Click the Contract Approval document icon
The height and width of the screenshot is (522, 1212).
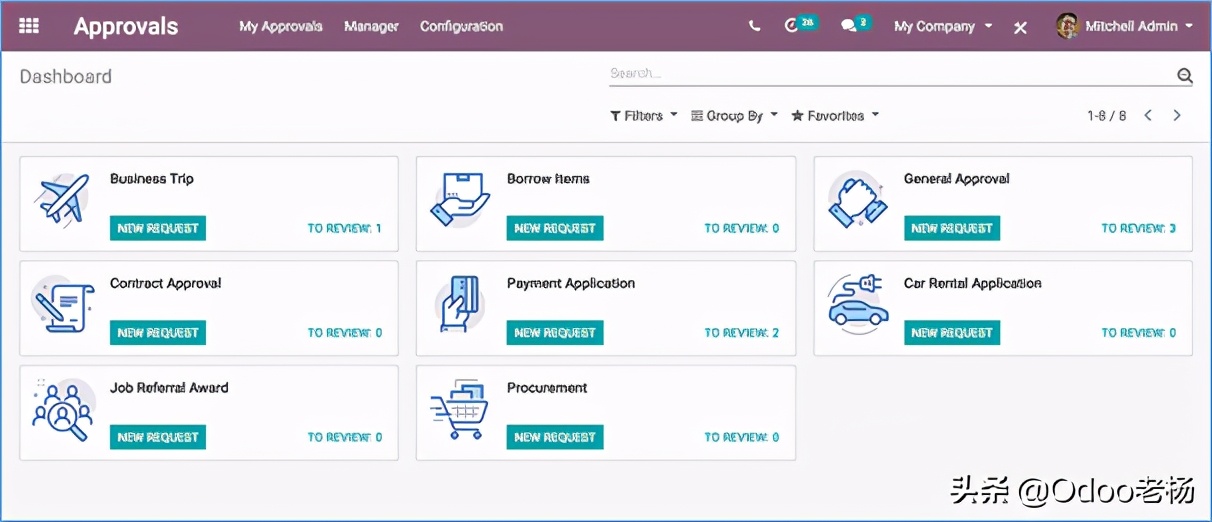coord(62,304)
